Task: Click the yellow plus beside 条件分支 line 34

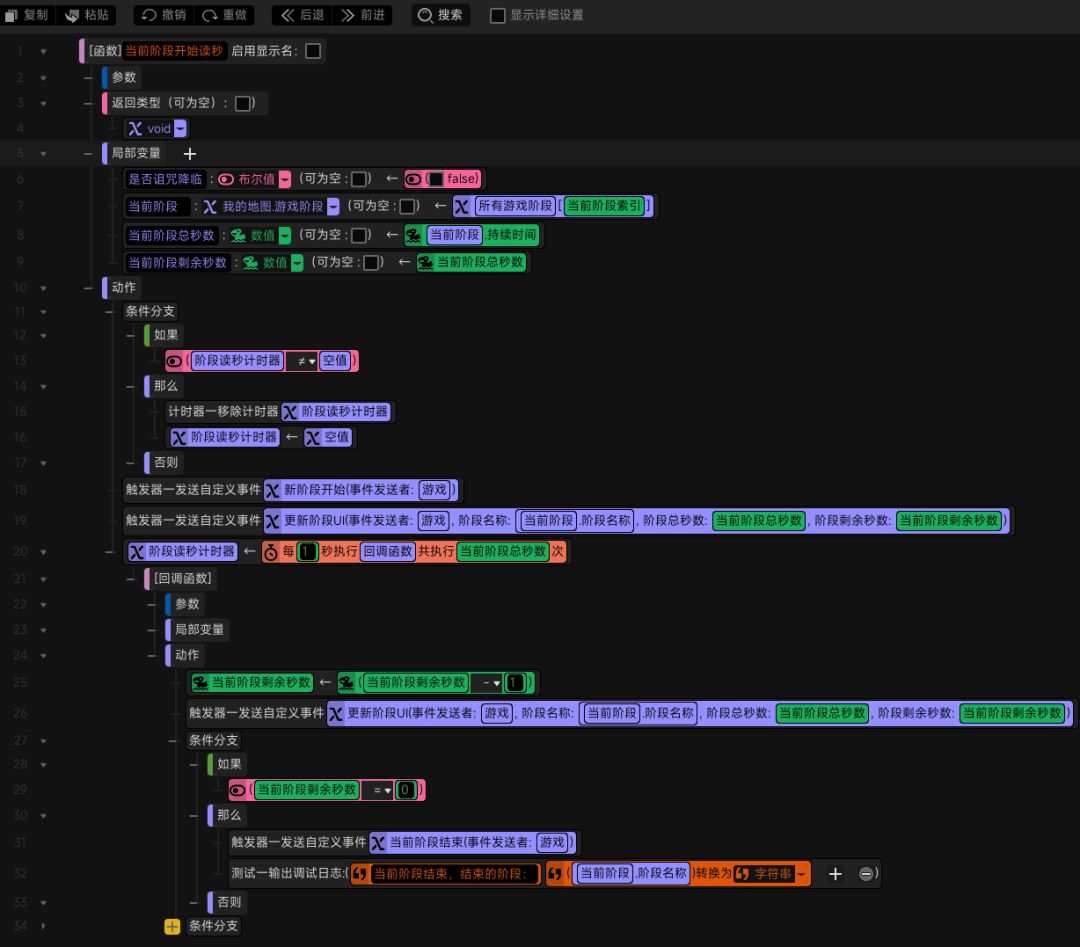Action: click(172, 926)
